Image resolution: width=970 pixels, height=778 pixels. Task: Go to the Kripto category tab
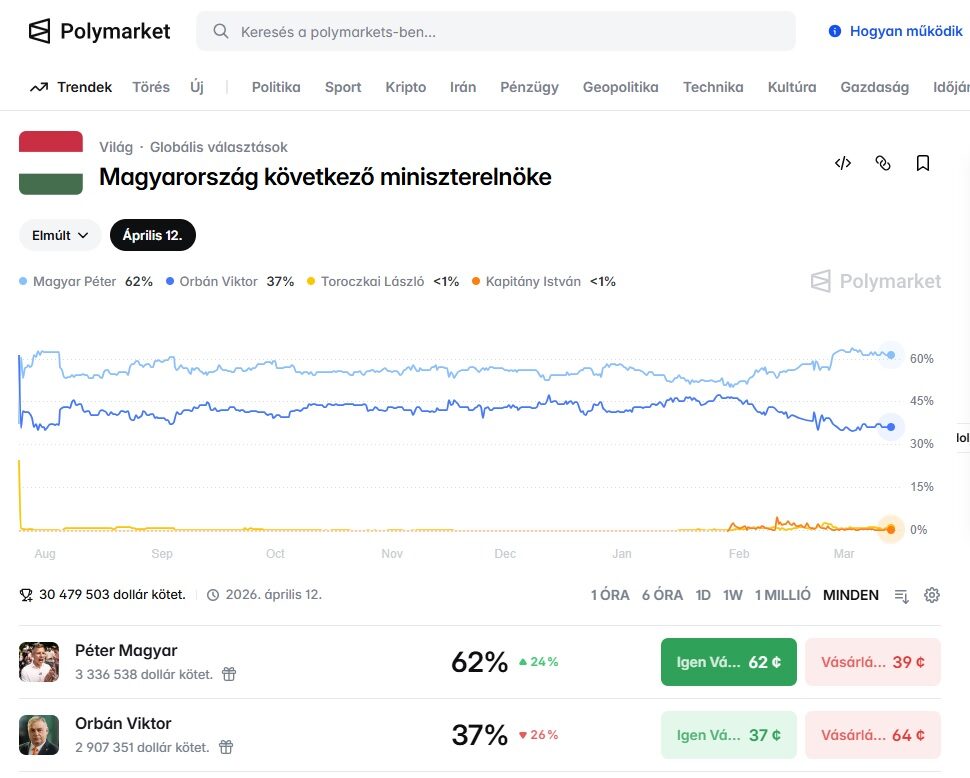(406, 87)
